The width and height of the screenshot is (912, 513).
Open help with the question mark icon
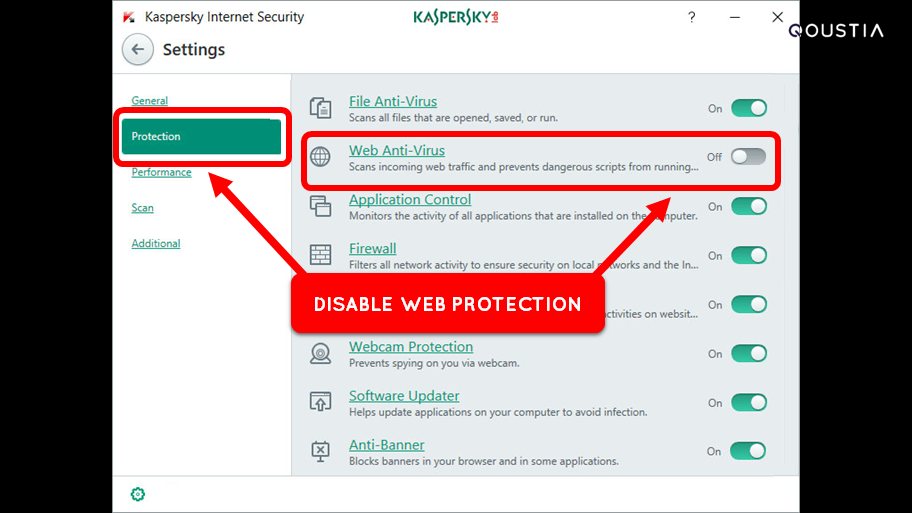click(692, 17)
